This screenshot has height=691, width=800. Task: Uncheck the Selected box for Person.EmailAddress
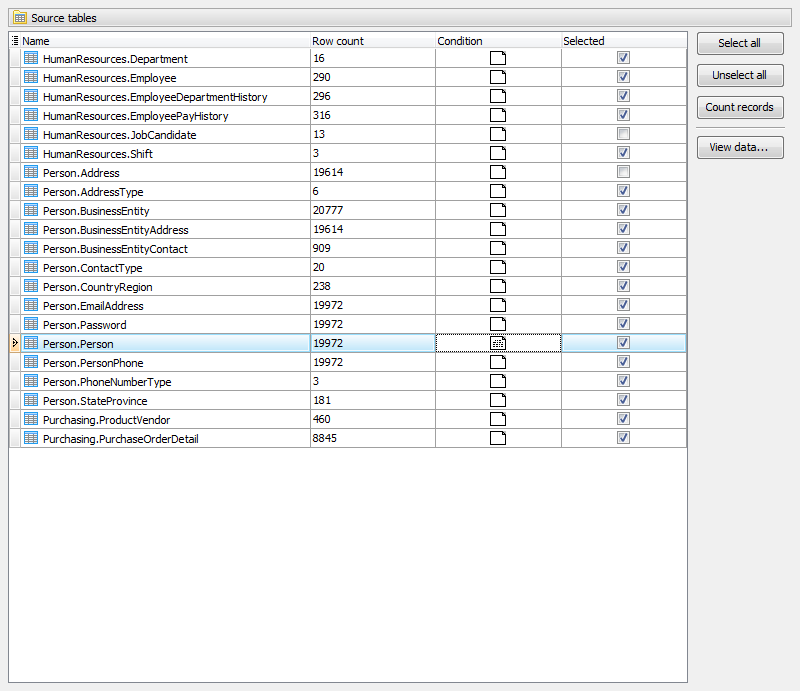[x=623, y=304]
